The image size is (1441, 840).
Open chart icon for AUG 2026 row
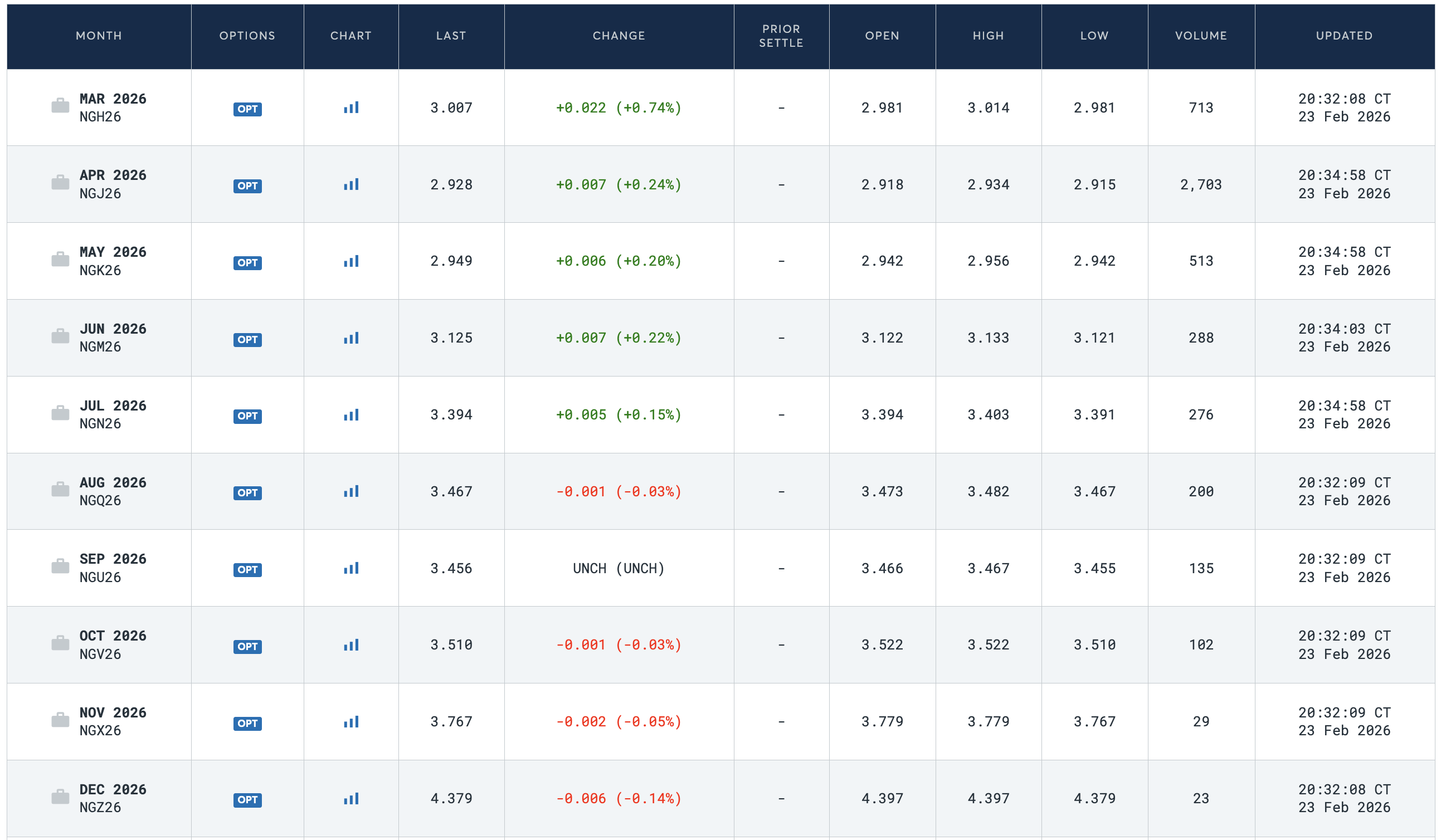pos(351,491)
